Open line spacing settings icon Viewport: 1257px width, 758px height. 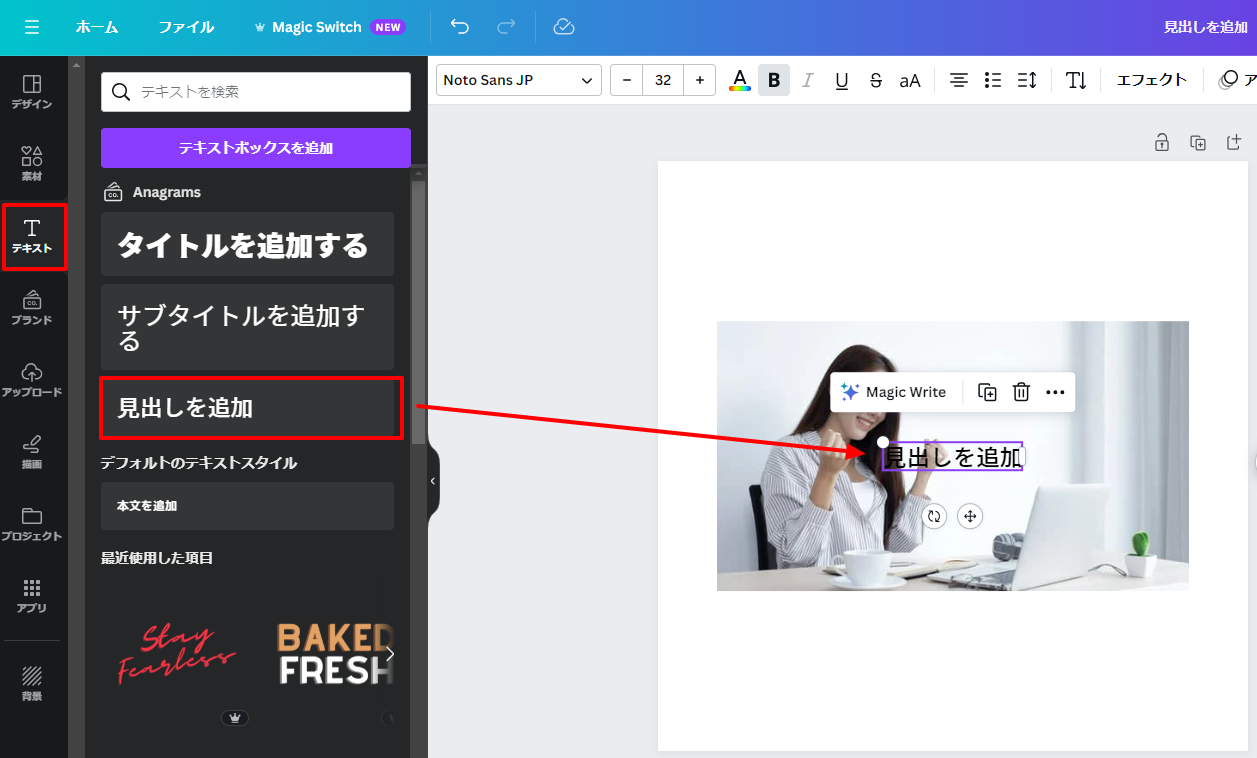click(x=1027, y=80)
